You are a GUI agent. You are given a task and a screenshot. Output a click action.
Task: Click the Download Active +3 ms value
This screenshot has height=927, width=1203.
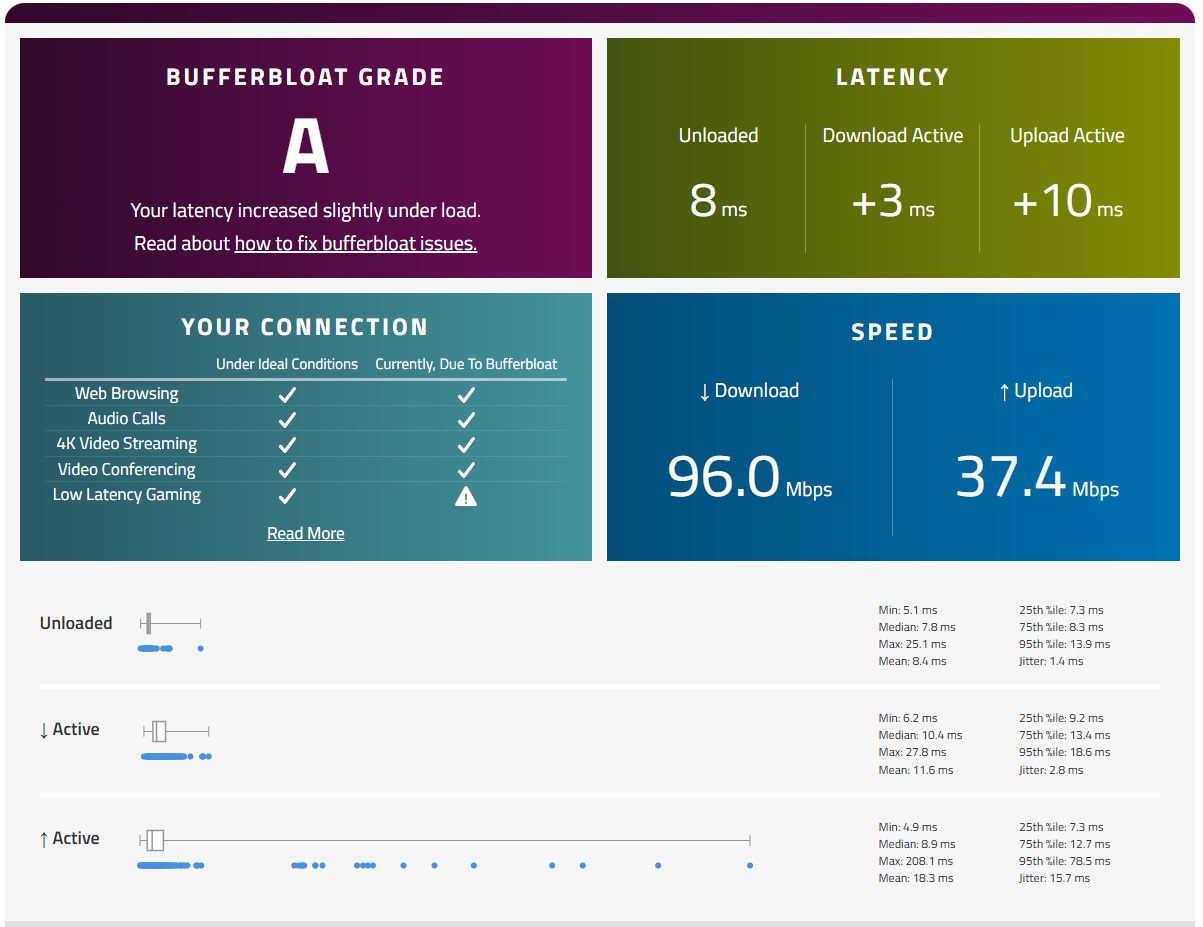click(x=892, y=200)
